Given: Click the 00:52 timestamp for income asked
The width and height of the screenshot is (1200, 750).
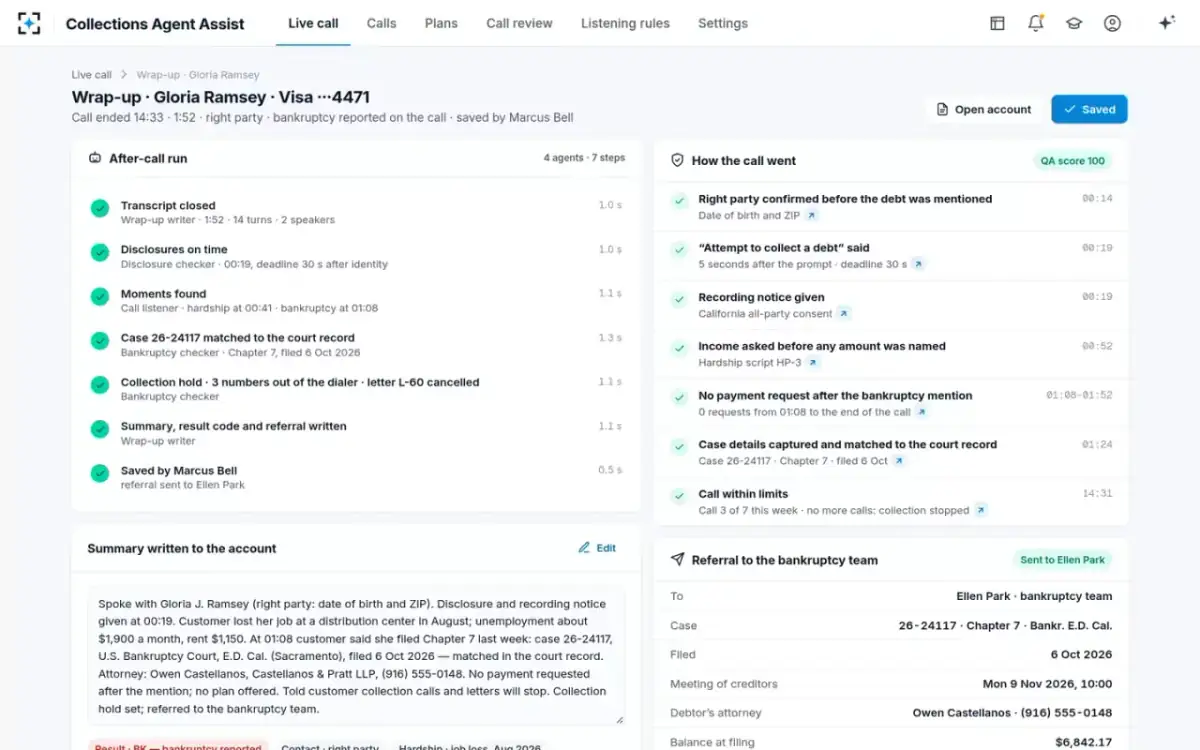Looking at the screenshot, I should (x=1097, y=346).
